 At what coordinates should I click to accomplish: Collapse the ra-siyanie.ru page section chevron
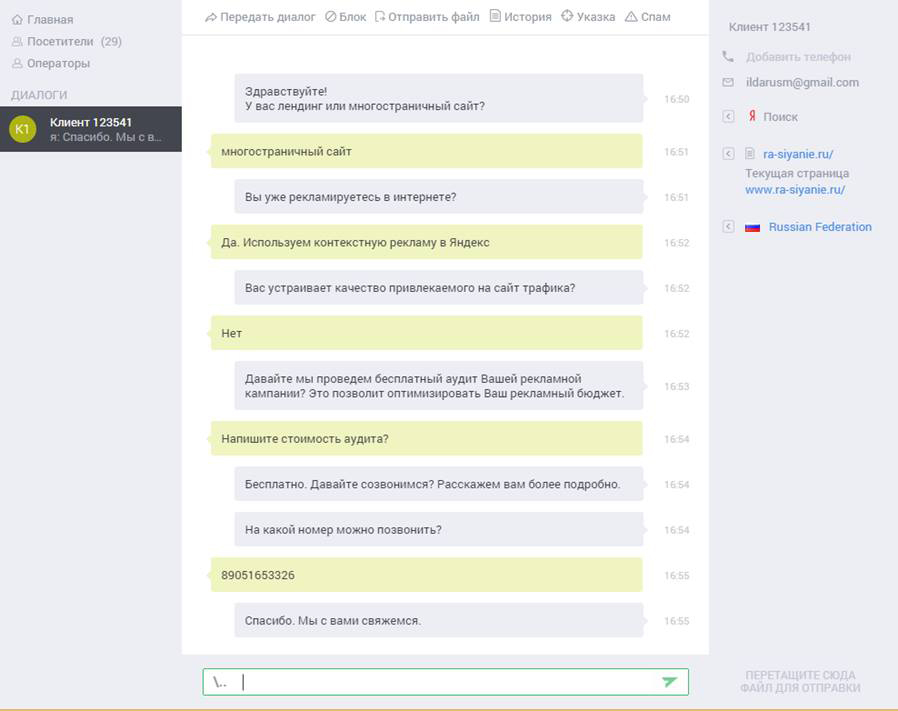point(728,154)
